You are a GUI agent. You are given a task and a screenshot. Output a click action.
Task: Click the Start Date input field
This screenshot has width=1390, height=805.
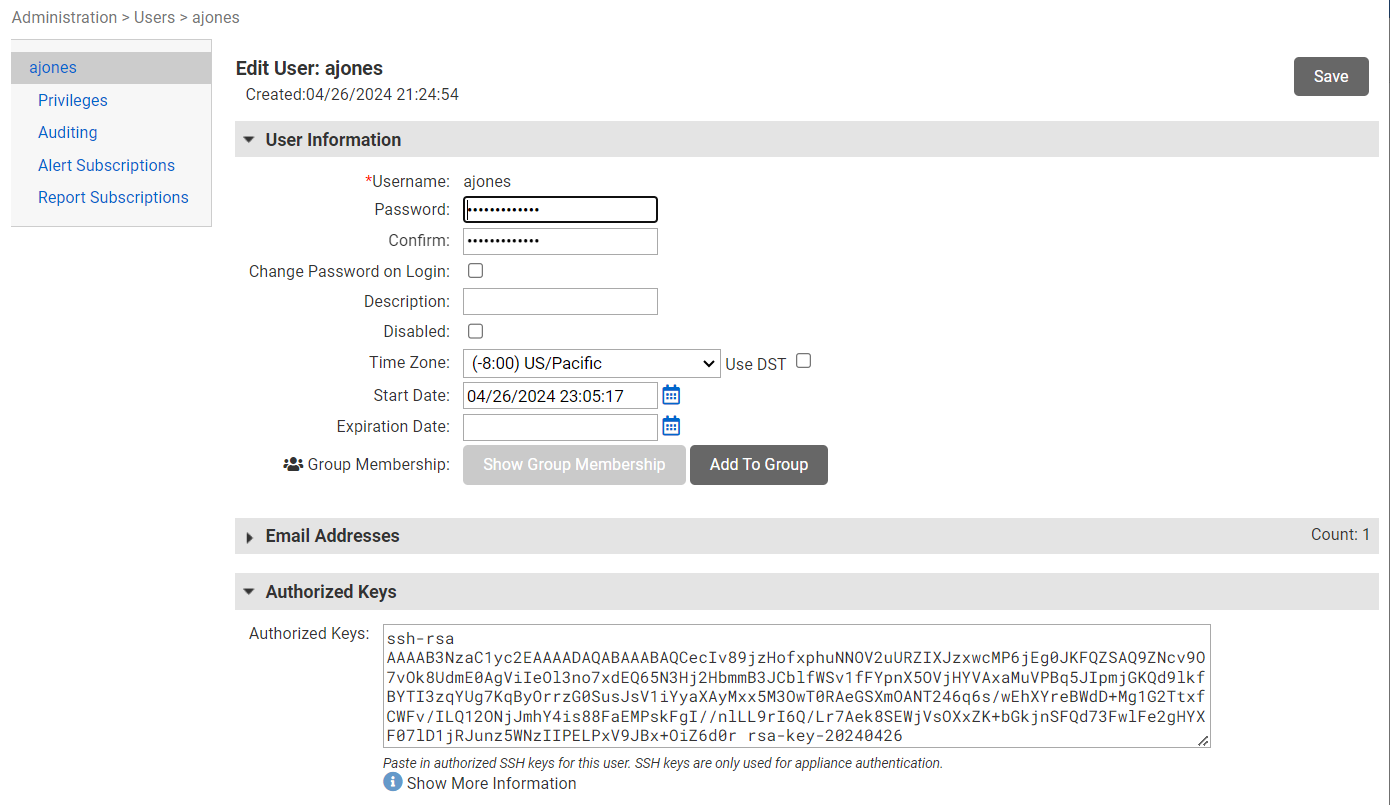pos(560,396)
